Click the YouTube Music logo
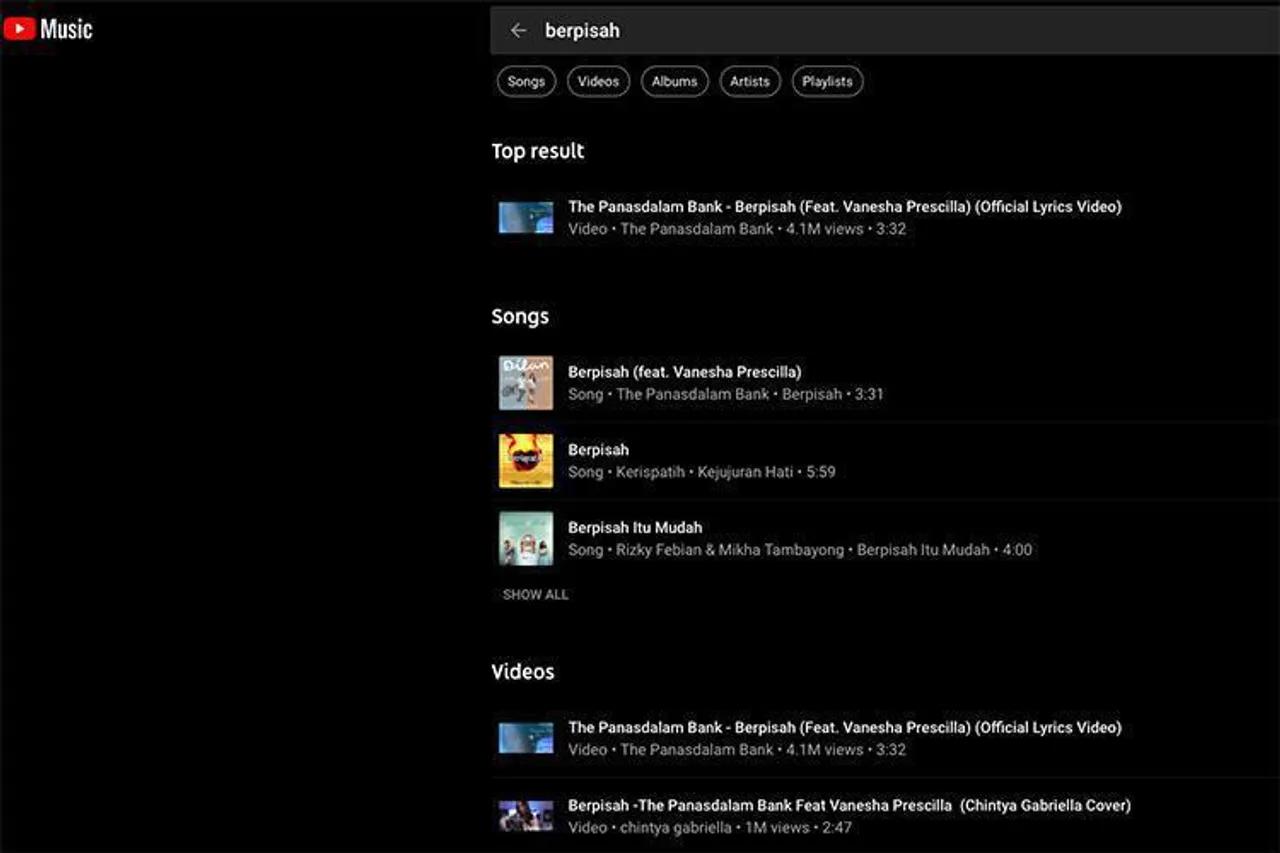The width and height of the screenshot is (1280, 853). click(x=48, y=29)
